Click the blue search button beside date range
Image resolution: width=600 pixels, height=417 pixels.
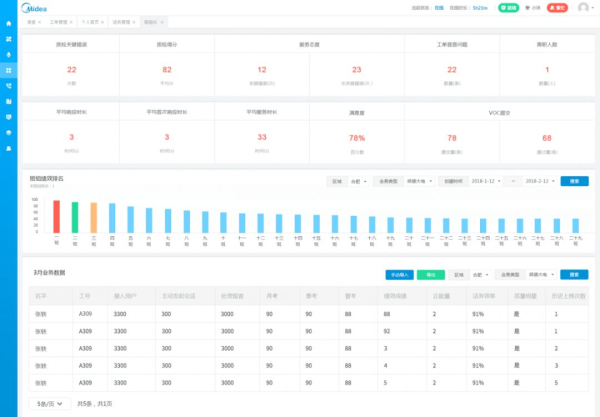(574, 181)
